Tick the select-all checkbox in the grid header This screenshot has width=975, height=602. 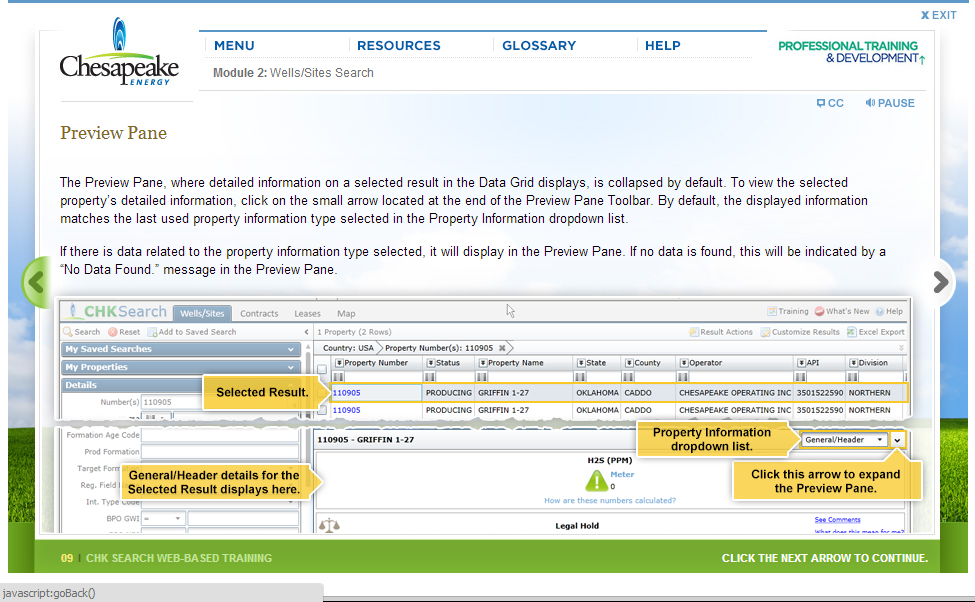(x=321, y=369)
